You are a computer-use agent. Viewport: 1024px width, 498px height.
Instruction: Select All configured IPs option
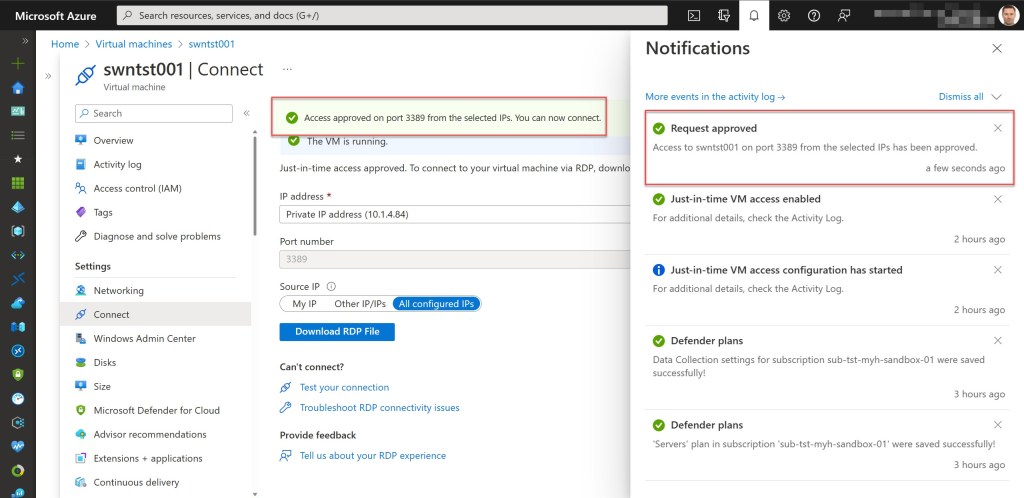pyautogui.click(x=437, y=303)
